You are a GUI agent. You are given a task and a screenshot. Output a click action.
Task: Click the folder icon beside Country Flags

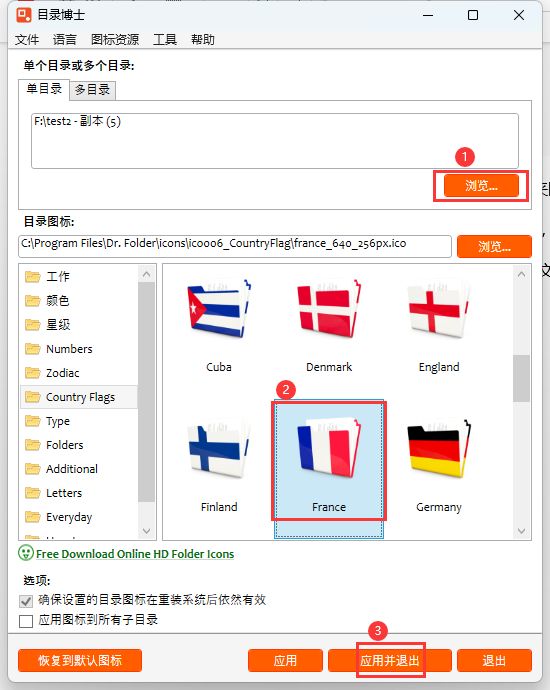pyautogui.click(x=33, y=397)
